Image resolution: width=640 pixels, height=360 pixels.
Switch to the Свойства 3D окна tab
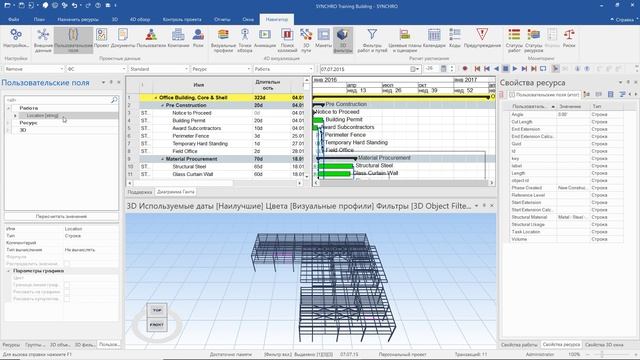604,345
